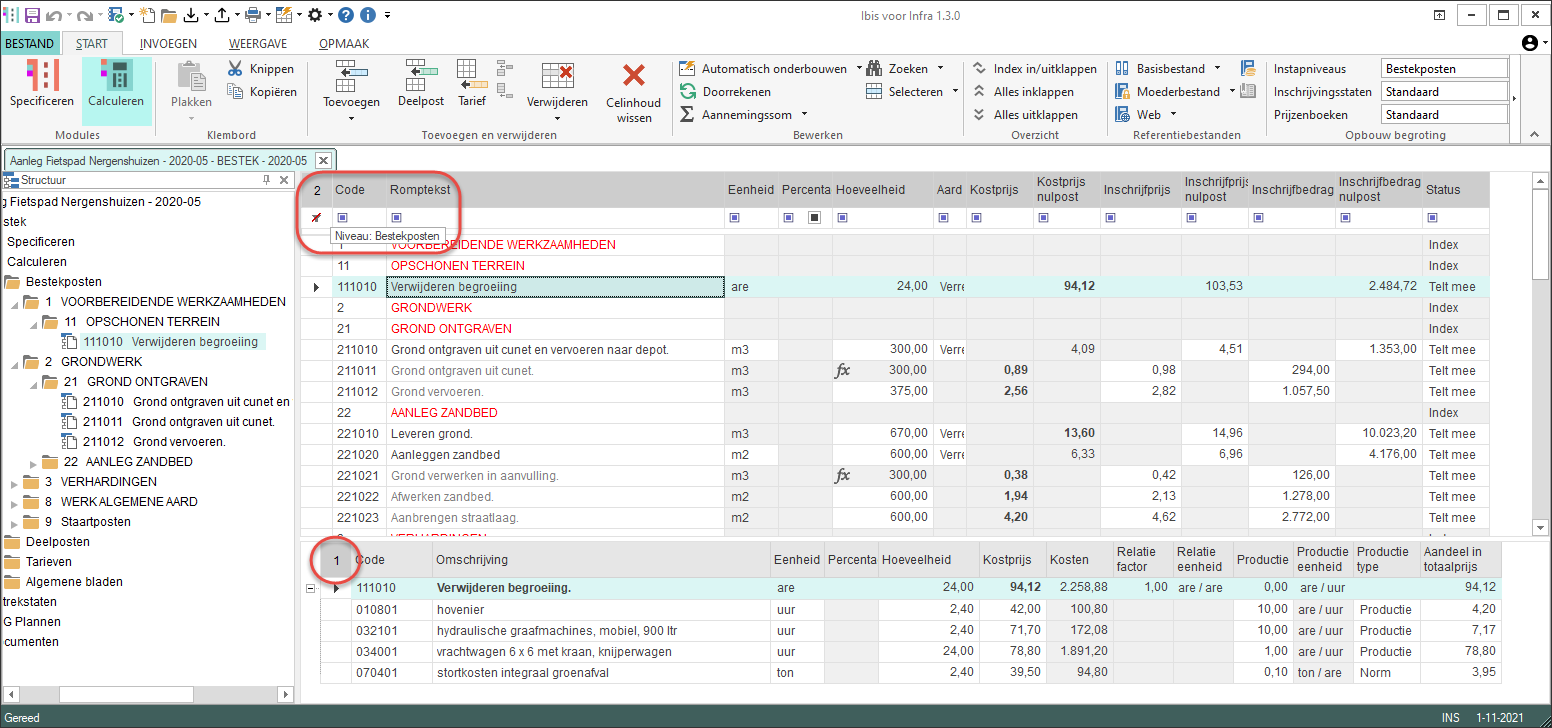Select the Tarieven folder in the tree

pyautogui.click(x=49, y=562)
